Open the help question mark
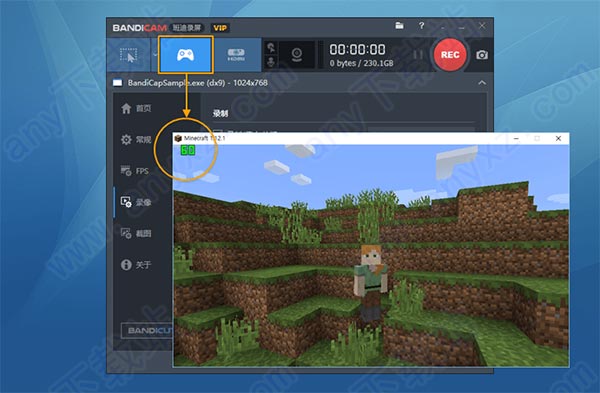The height and width of the screenshot is (393, 600). pos(421,26)
